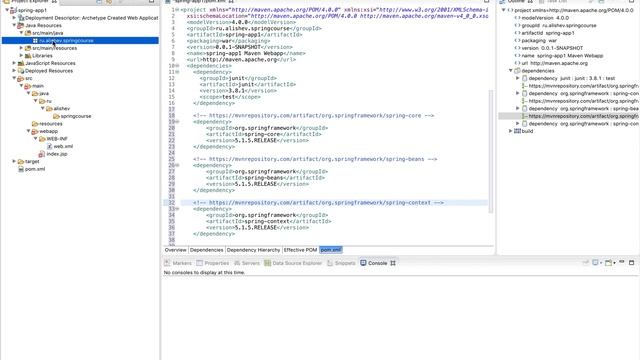Image resolution: width=640 pixels, height=360 pixels.
Task: Fold the junit dependency at line 11
Action: [177, 72]
